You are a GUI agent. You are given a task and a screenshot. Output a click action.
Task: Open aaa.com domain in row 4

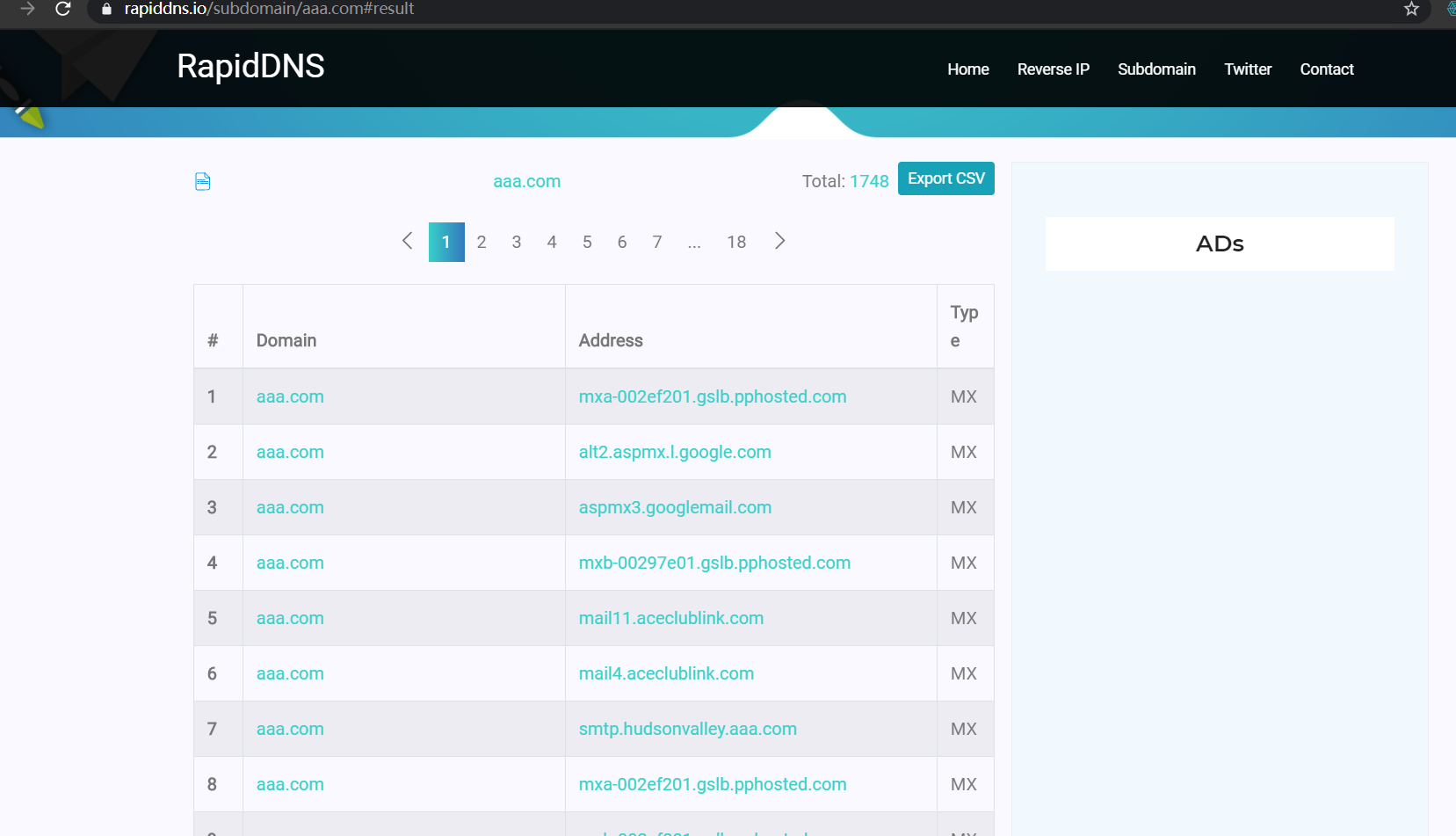click(290, 563)
